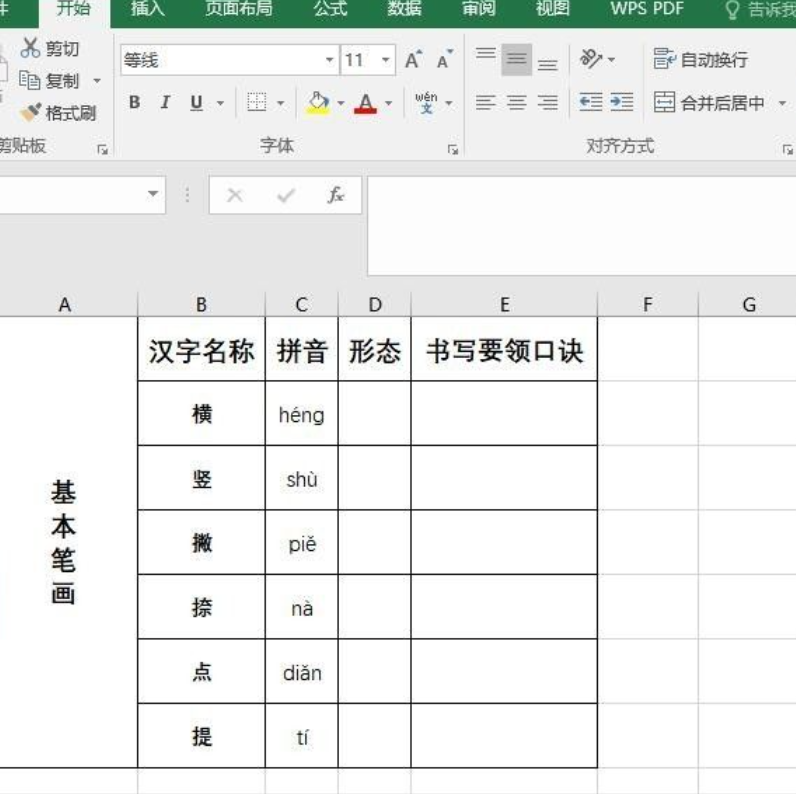The width and height of the screenshot is (796, 794).
Task: Click the increase font size icon
Action: pos(413,61)
